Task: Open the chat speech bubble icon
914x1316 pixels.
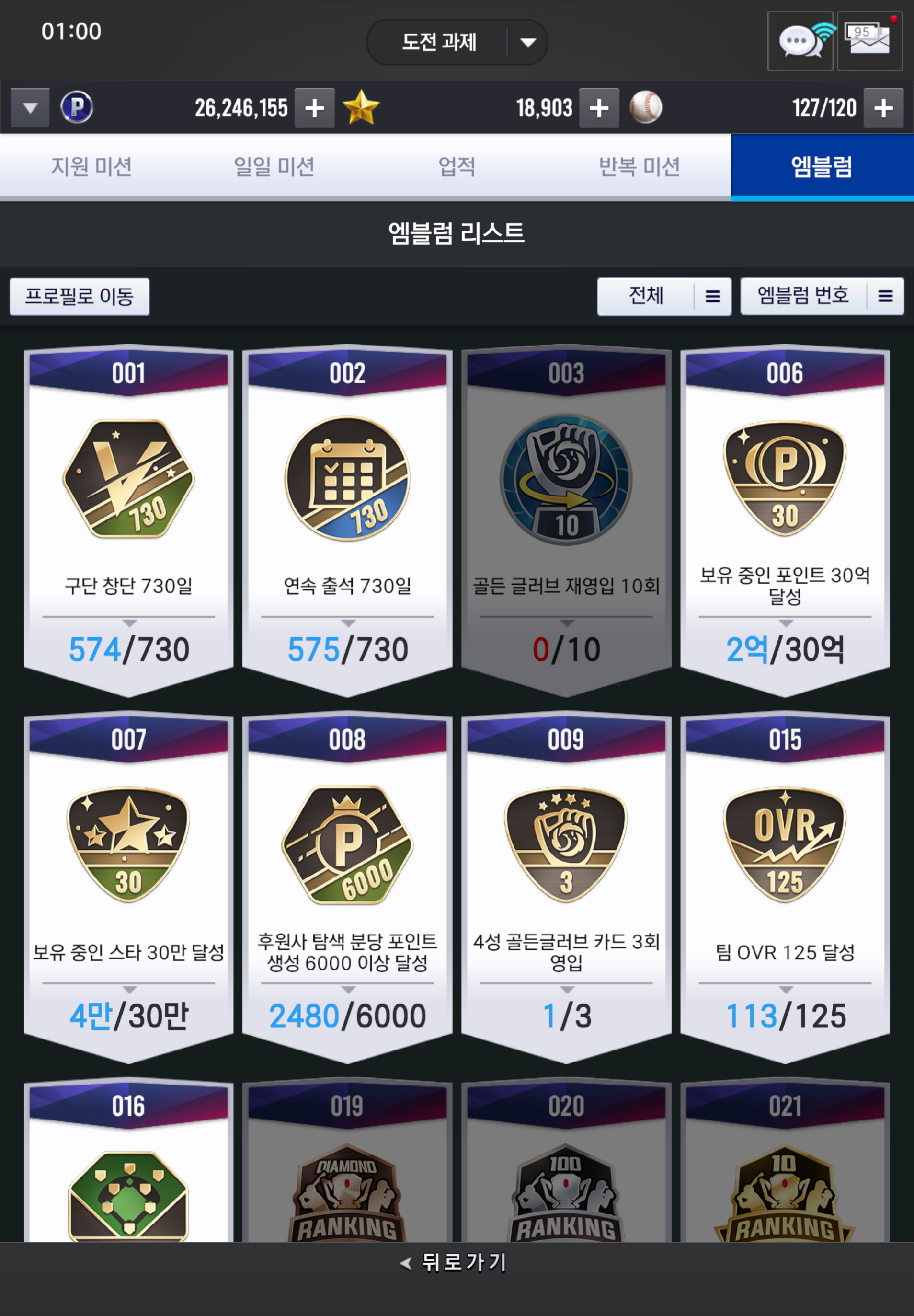Action: (x=800, y=41)
